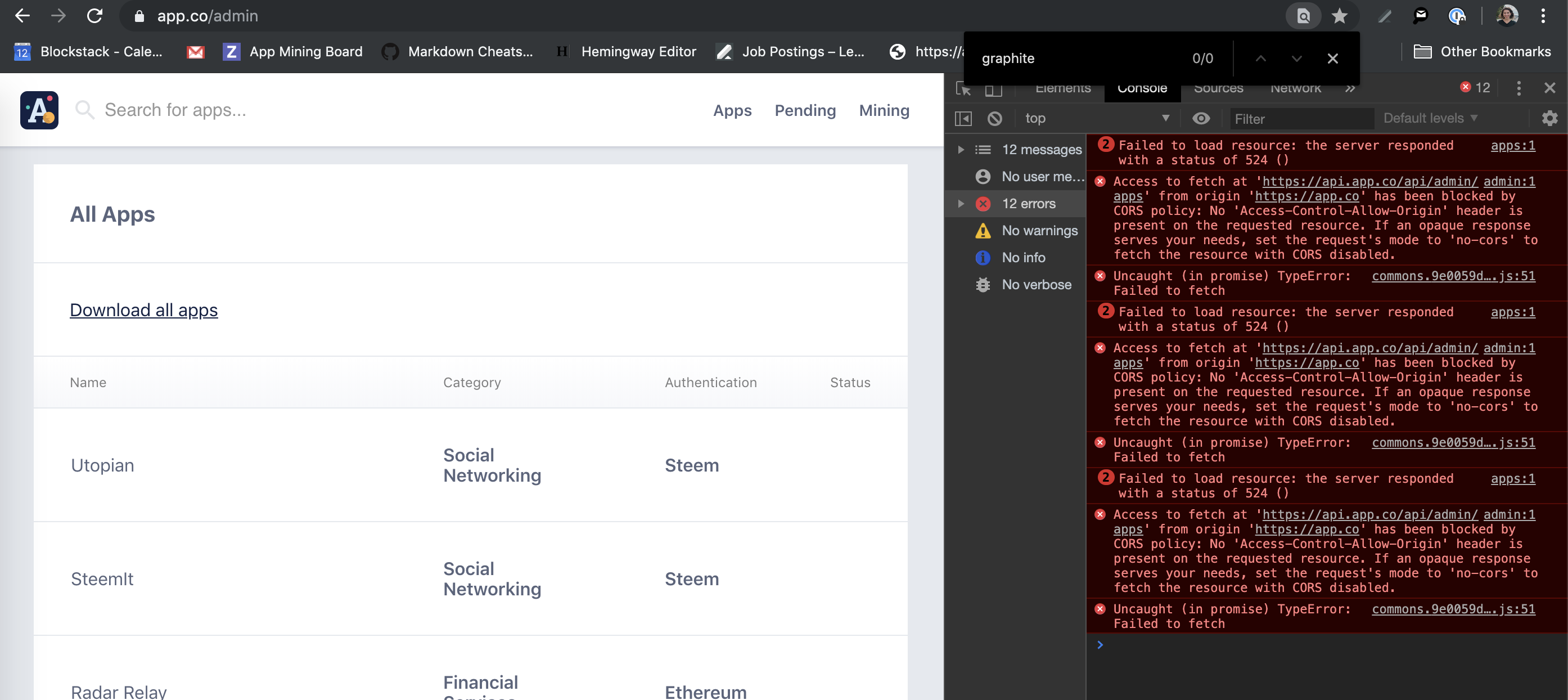Hide the console sidebar panel
Image resolution: width=1568 pixels, height=700 pixels.
[x=963, y=118]
